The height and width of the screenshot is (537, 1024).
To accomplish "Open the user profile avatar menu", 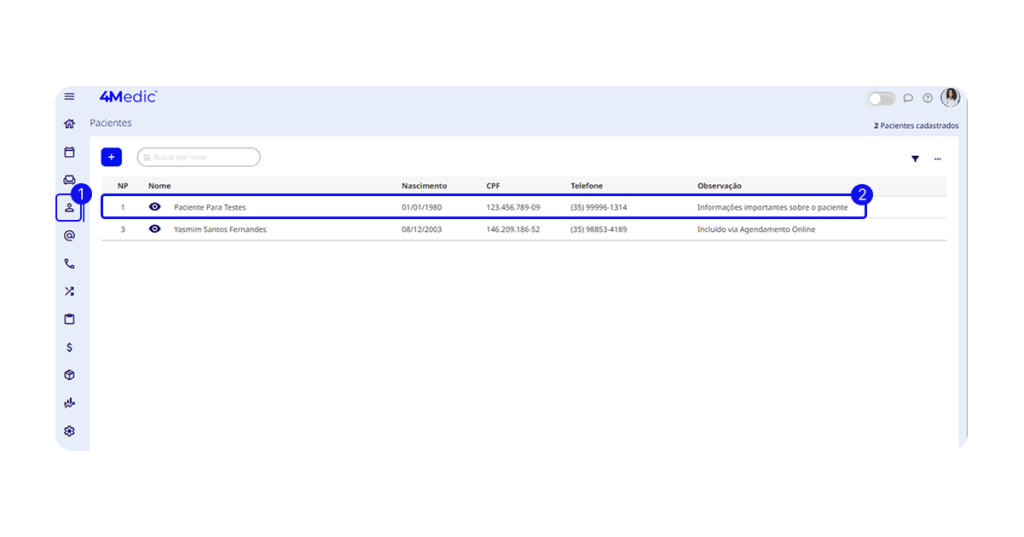I will [x=950, y=97].
